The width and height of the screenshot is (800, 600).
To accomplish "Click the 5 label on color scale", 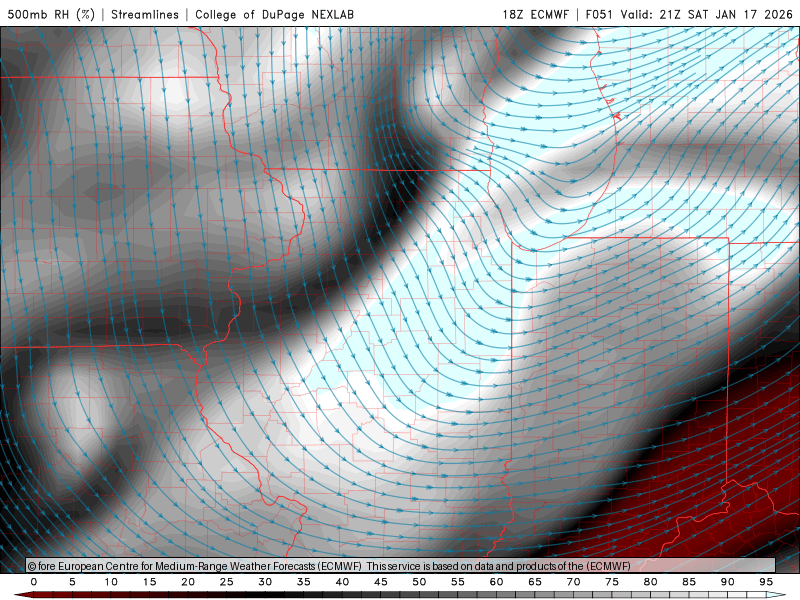I will point(72,582).
